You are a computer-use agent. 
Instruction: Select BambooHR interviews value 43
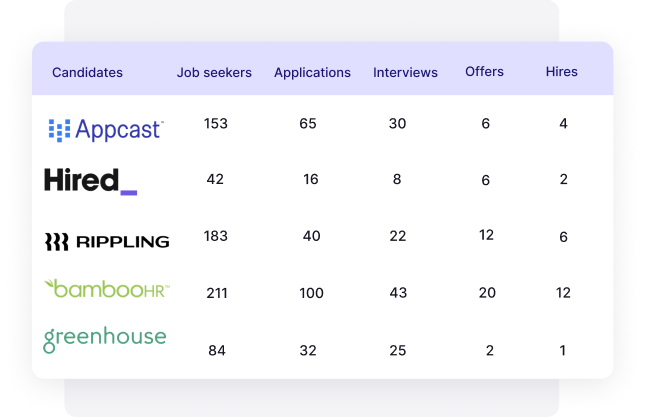click(397, 293)
